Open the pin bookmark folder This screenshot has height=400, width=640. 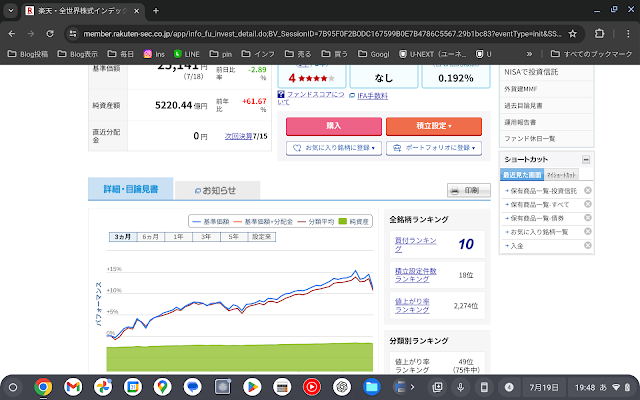(221, 54)
